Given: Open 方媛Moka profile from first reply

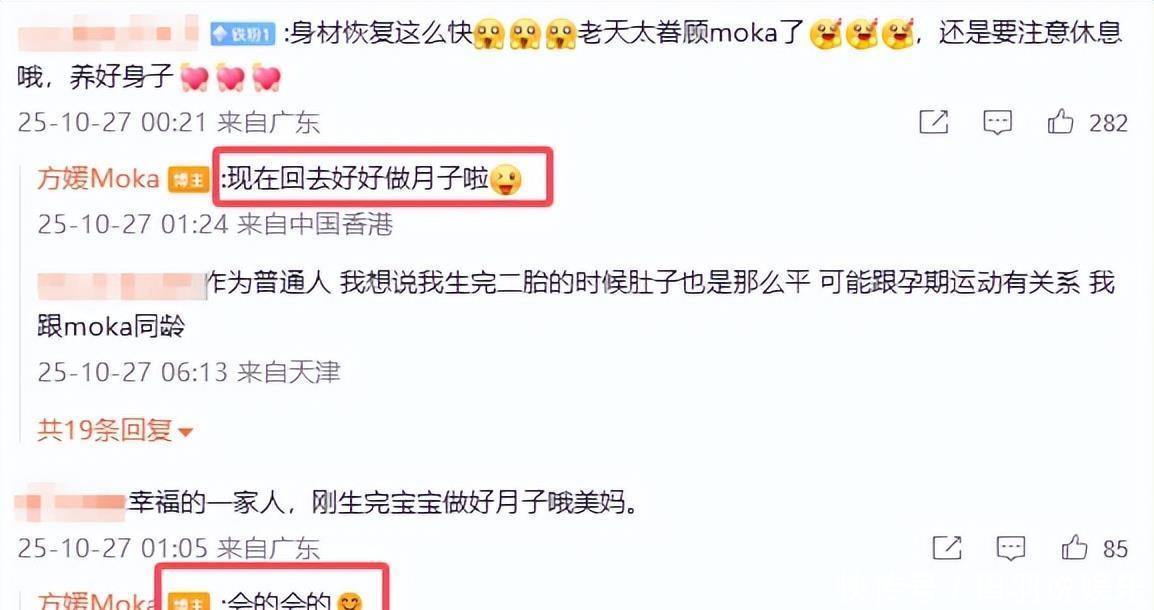Looking at the screenshot, I should coord(98,179).
